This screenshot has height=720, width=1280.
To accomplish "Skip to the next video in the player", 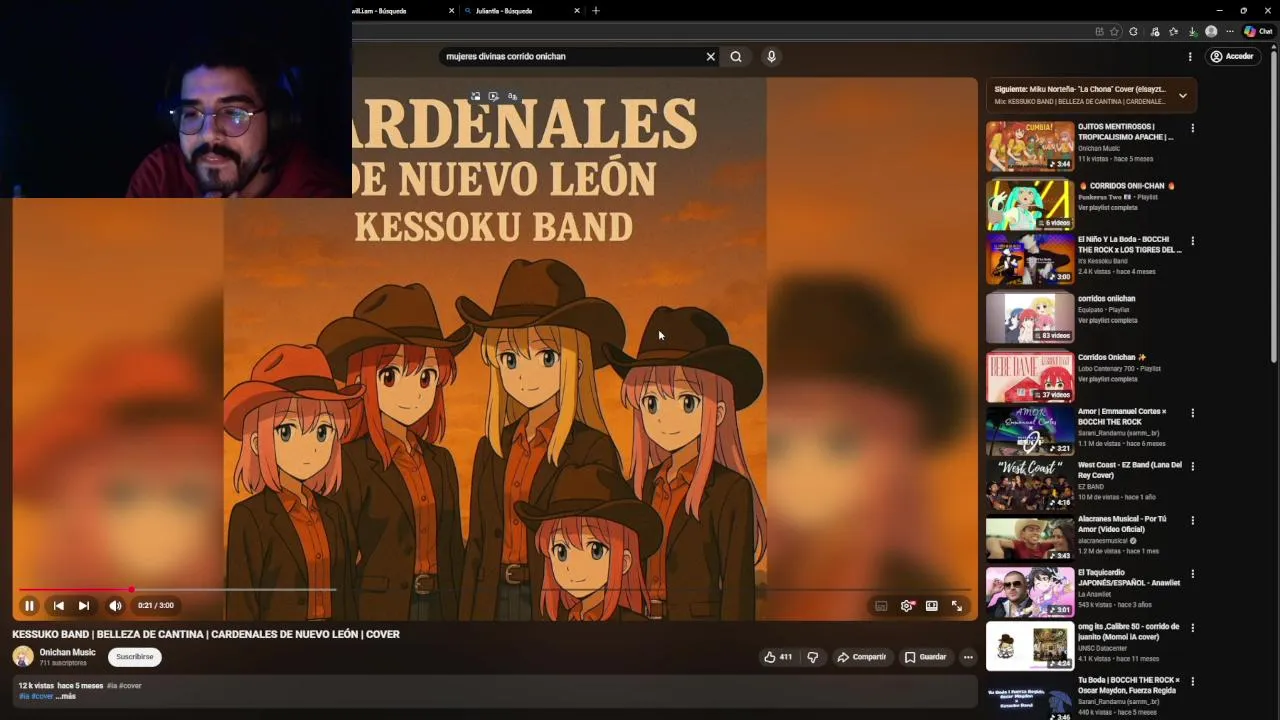I will point(84,605).
